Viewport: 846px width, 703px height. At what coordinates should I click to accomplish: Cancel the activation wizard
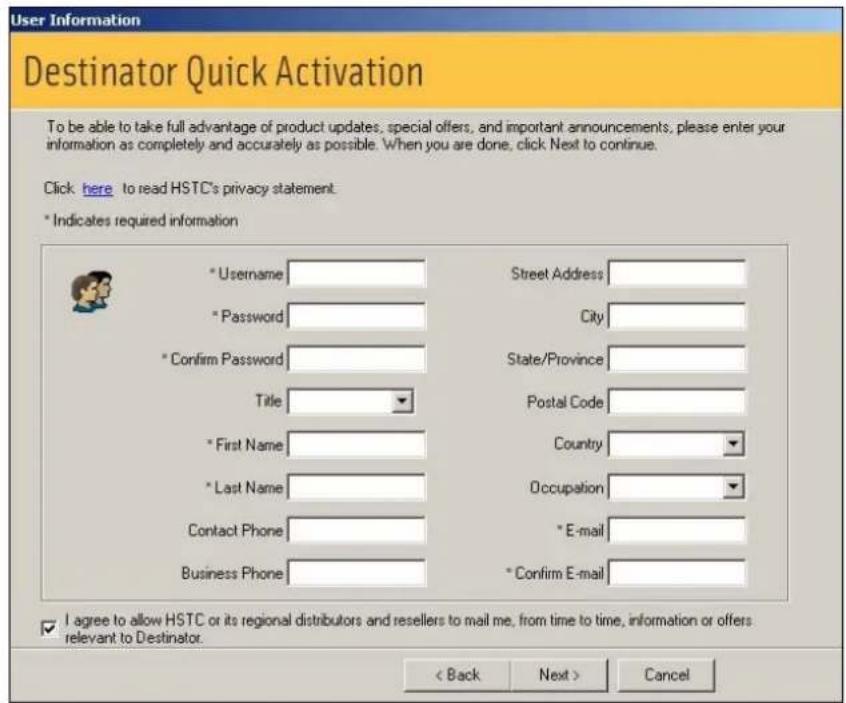point(666,675)
